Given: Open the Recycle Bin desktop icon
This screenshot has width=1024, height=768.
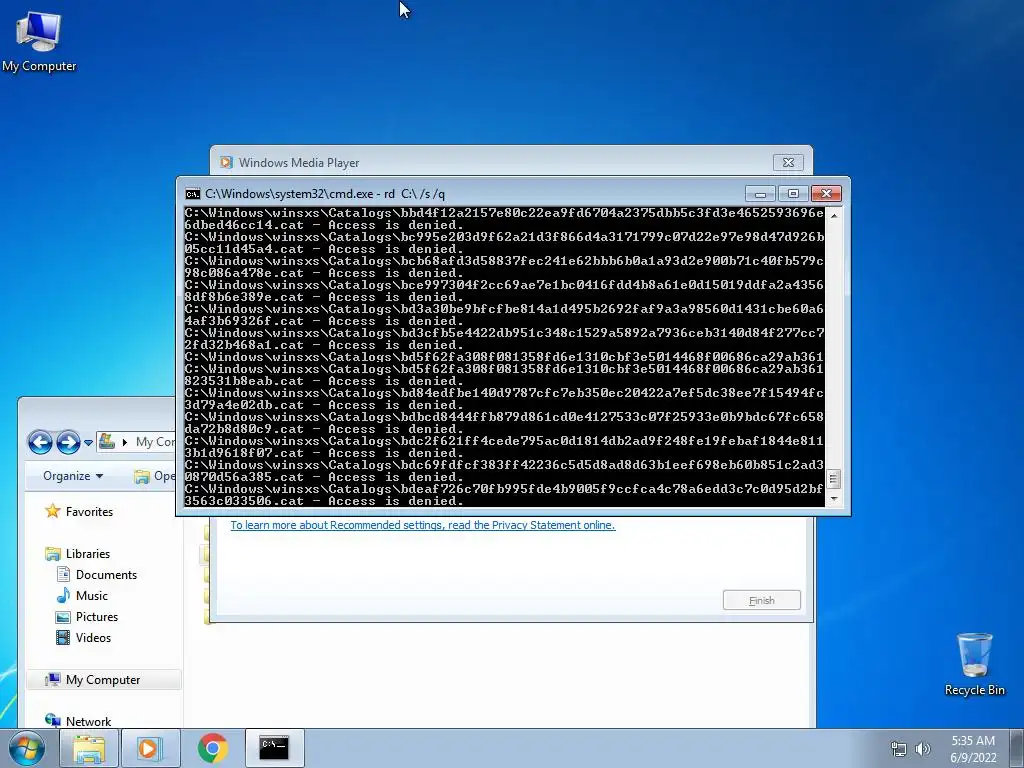Looking at the screenshot, I should click(x=974, y=664).
